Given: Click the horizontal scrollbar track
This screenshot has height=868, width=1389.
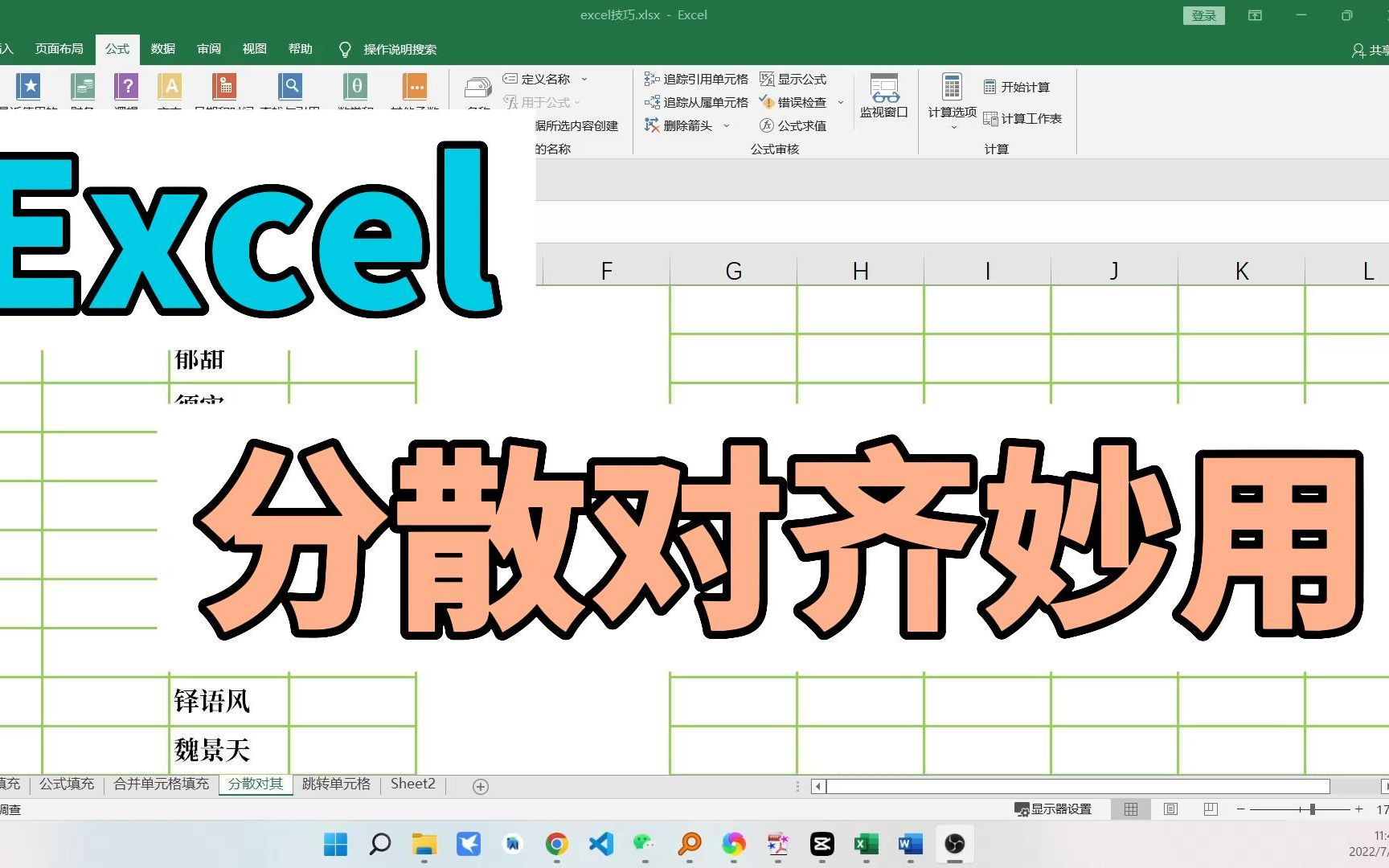Looking at the screenshot, I should coord(1078,786).
